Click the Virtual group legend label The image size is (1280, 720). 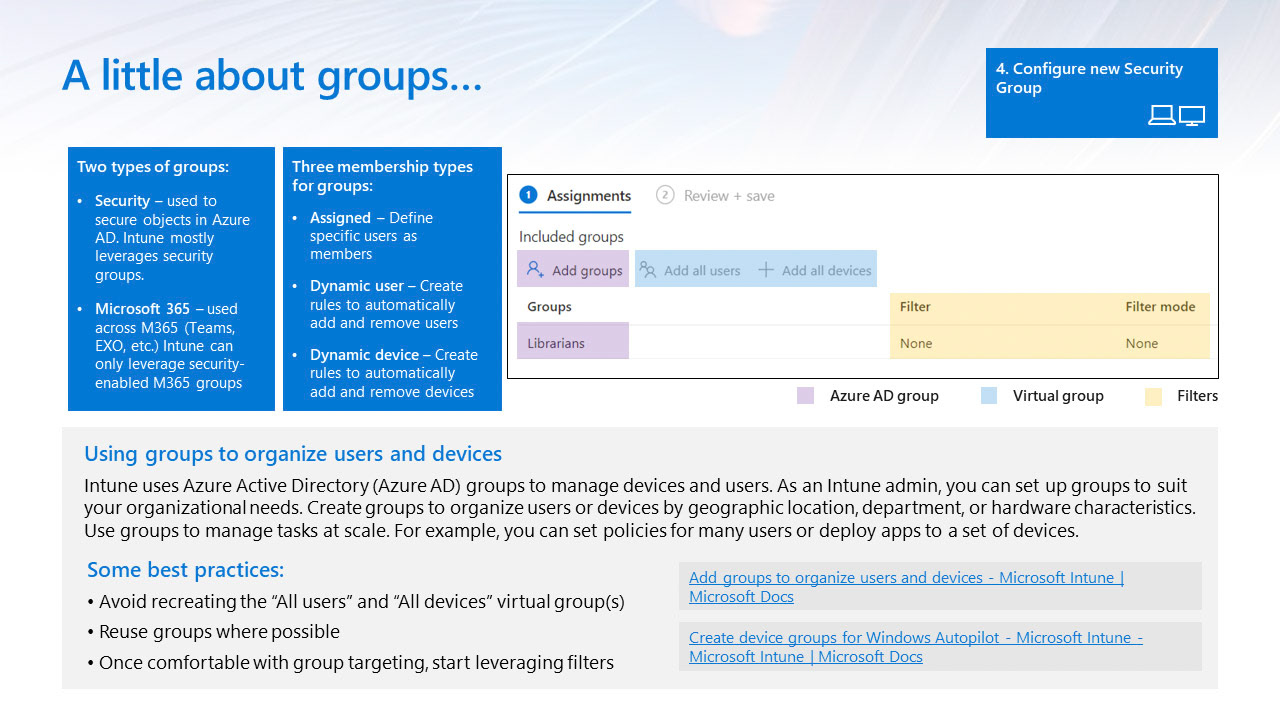(1058, 396)
